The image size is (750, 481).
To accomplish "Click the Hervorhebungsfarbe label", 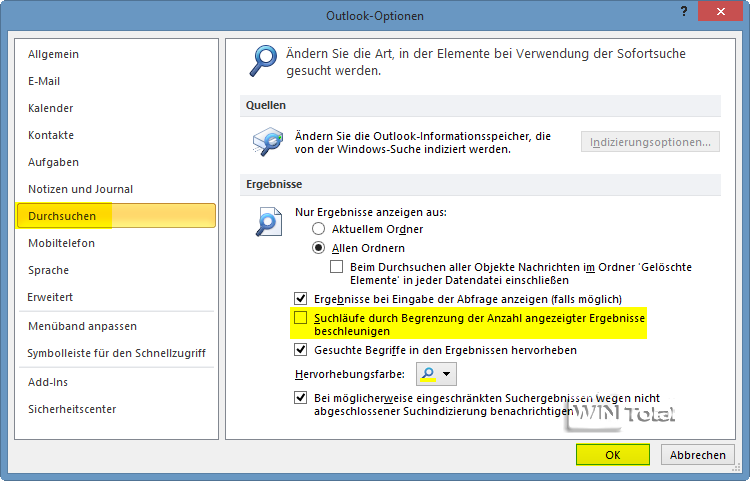I will click(x=350, y=374).
